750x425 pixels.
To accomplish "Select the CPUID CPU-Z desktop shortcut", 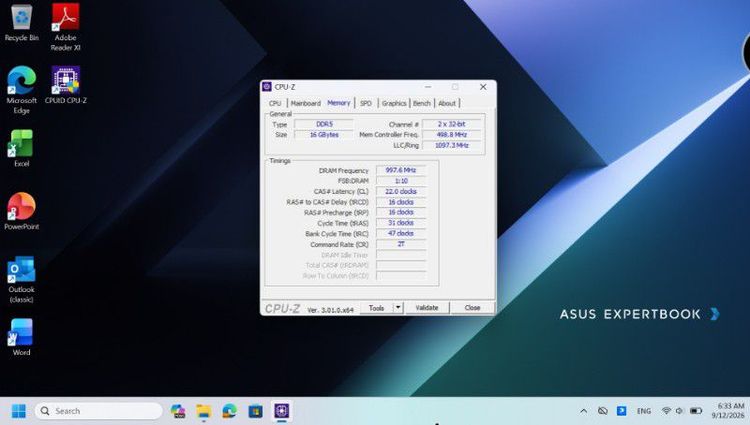I will (x=66, y=85).
